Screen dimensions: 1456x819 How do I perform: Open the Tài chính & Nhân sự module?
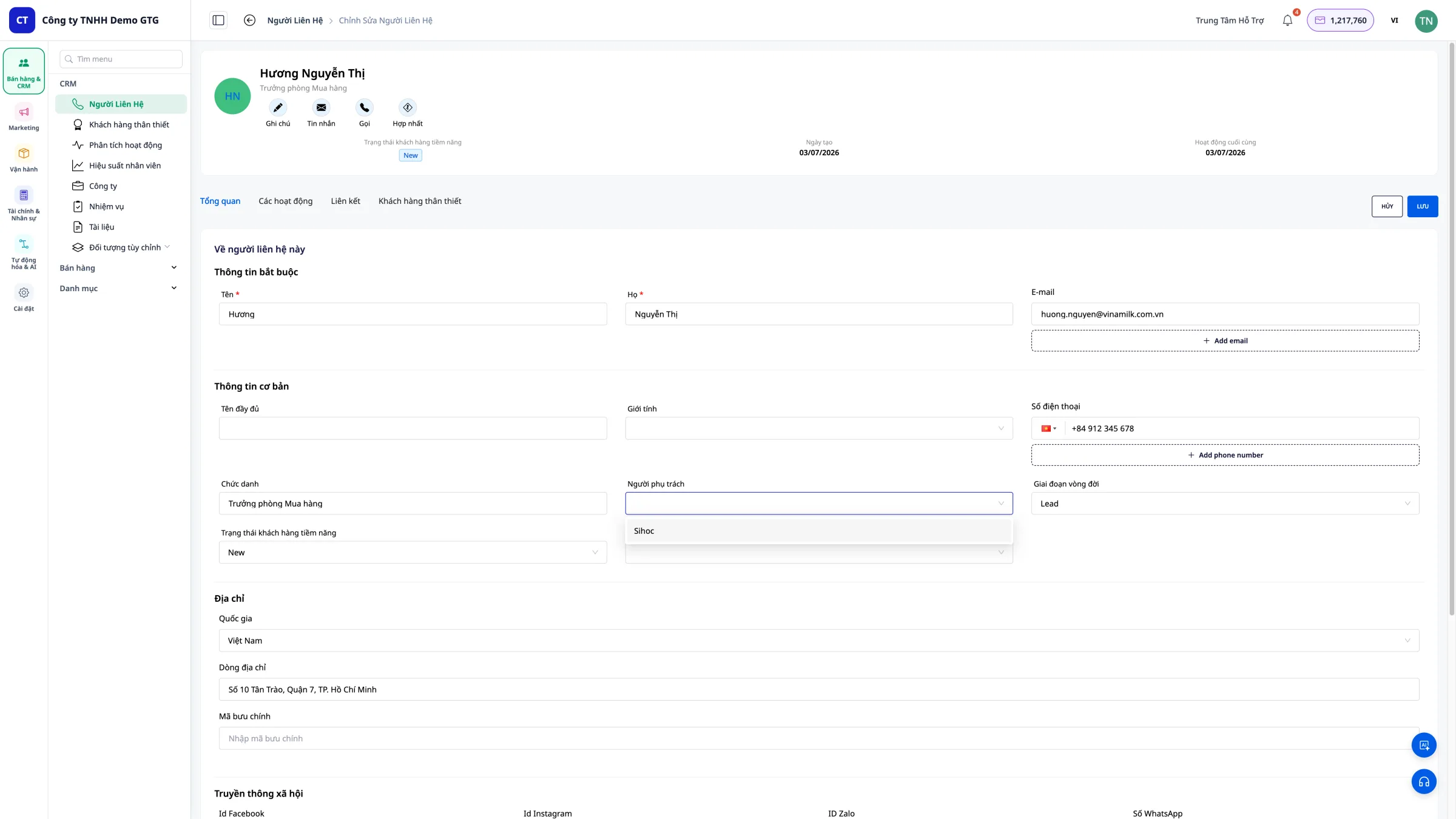[24, 204]
